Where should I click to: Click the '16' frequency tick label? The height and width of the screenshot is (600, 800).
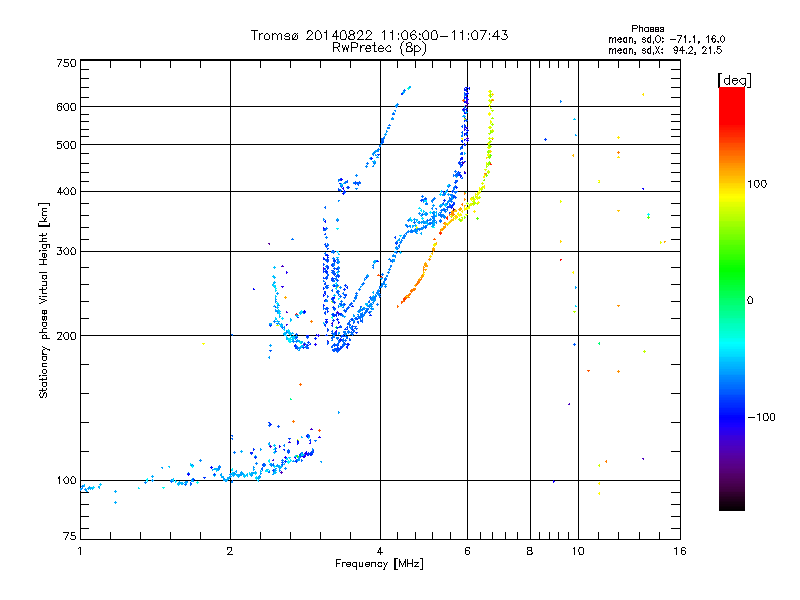tap(680, 551)
